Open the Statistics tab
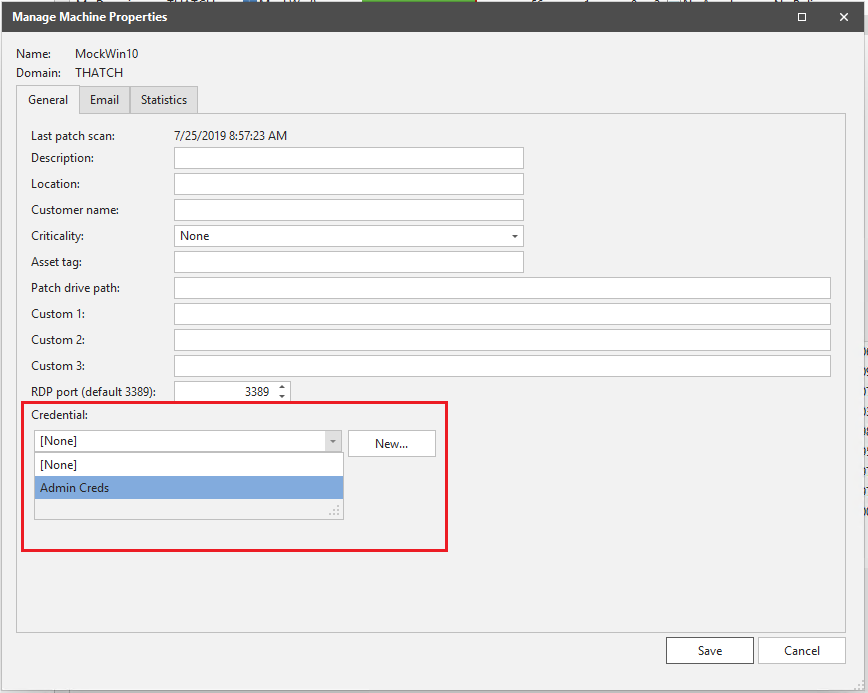The image size is (868, 693). click(164, 100)
